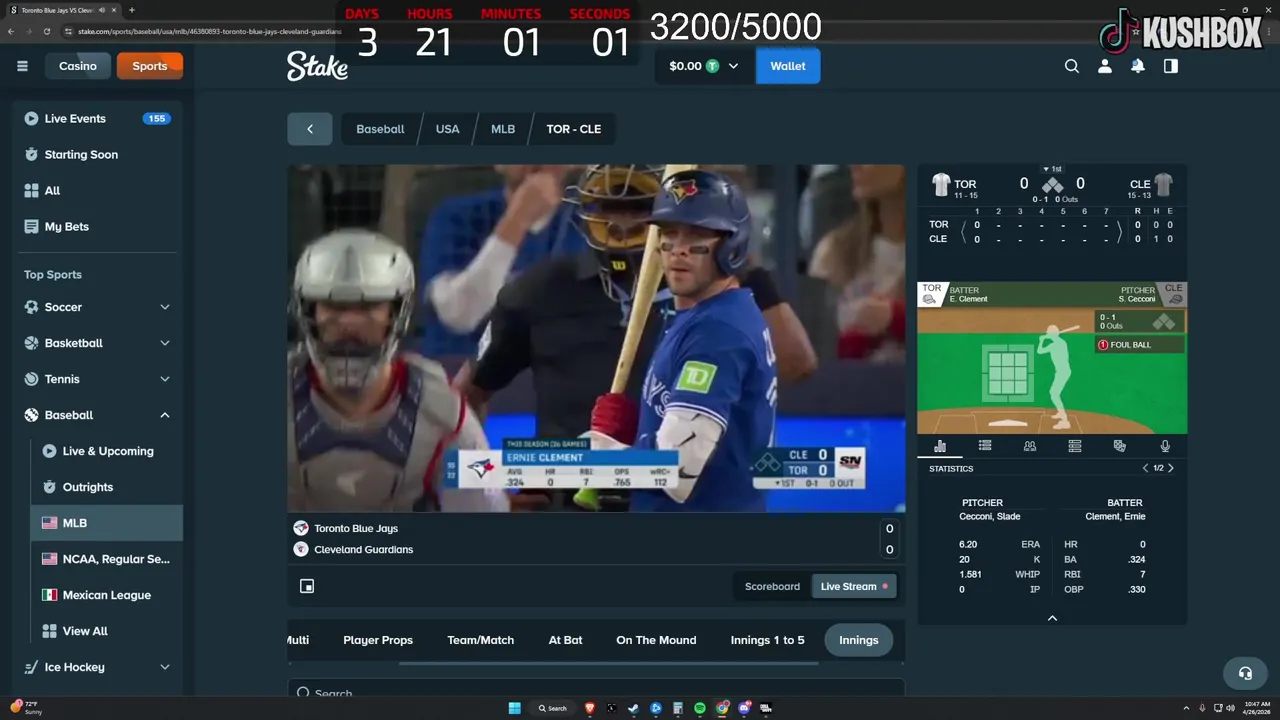Open Live & Upcoming under Baseball
The width and height of the screenshot is (1280, 720).
click(107, 451)
